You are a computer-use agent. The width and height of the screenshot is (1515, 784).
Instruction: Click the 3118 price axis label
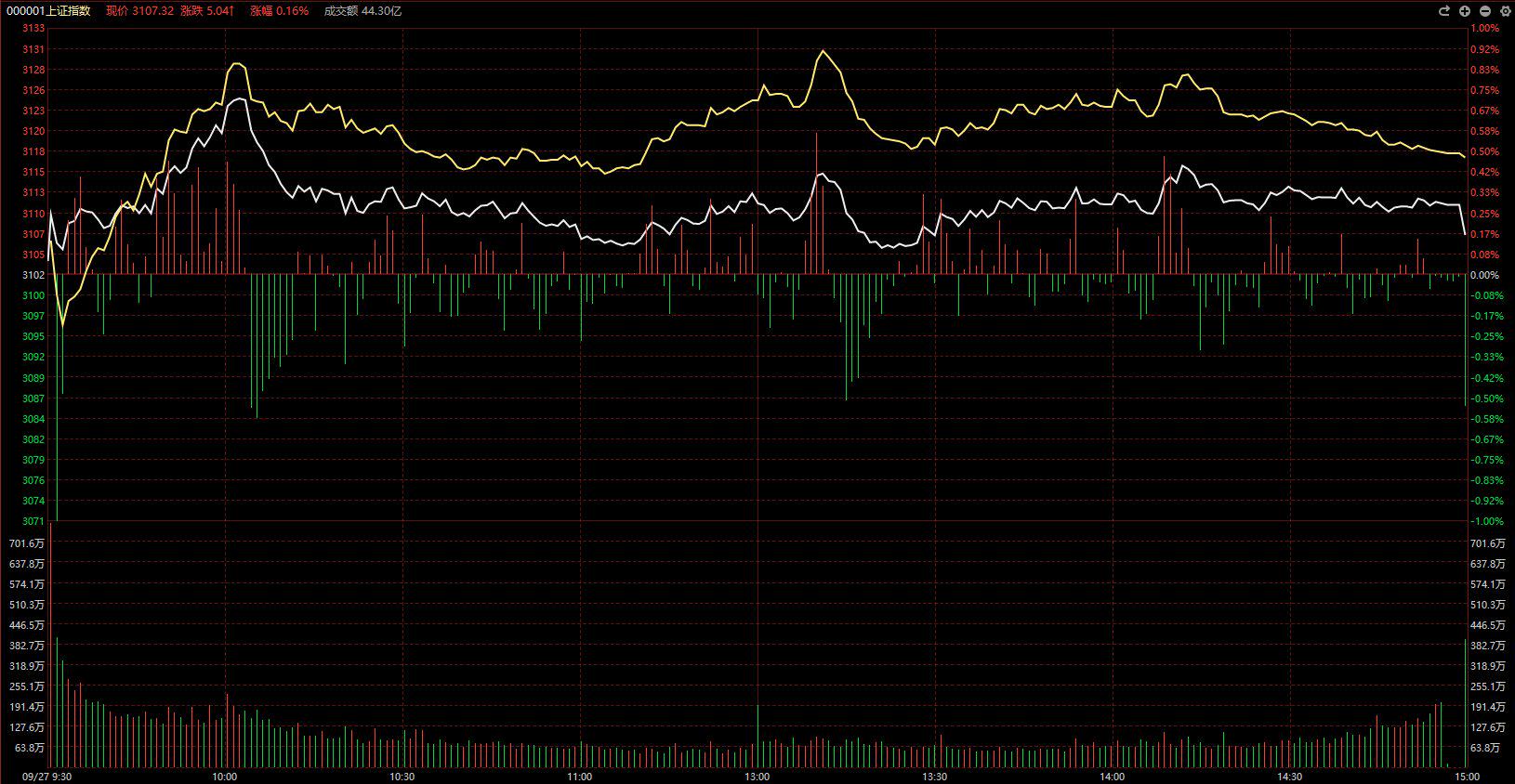click(33, 151)
